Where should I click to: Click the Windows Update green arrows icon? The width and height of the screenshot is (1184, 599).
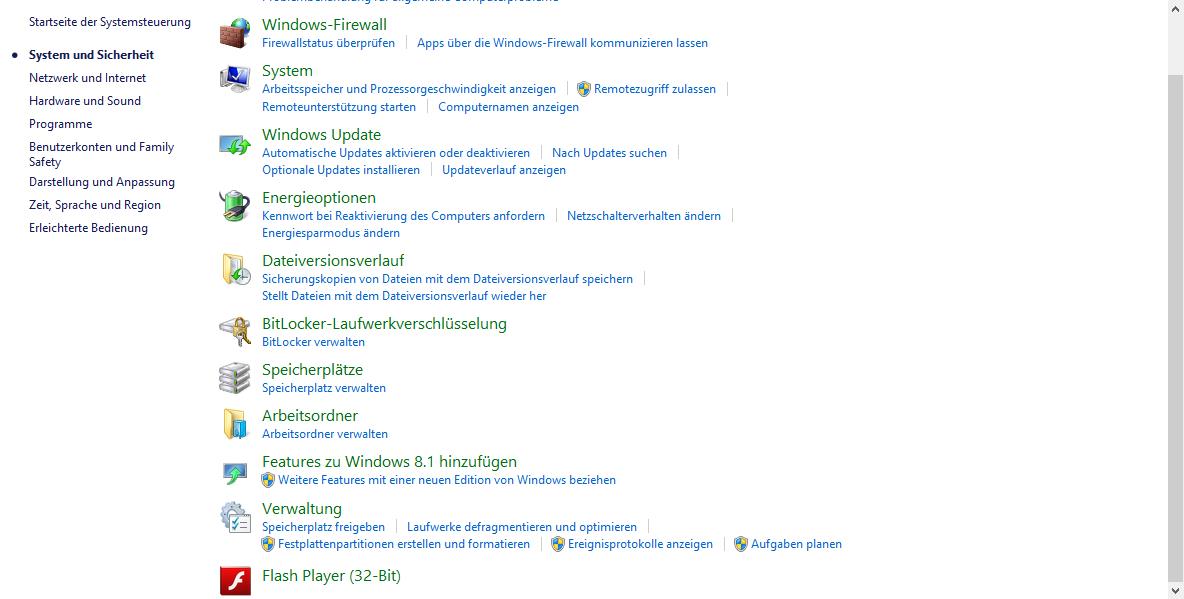tap(235, 144)
